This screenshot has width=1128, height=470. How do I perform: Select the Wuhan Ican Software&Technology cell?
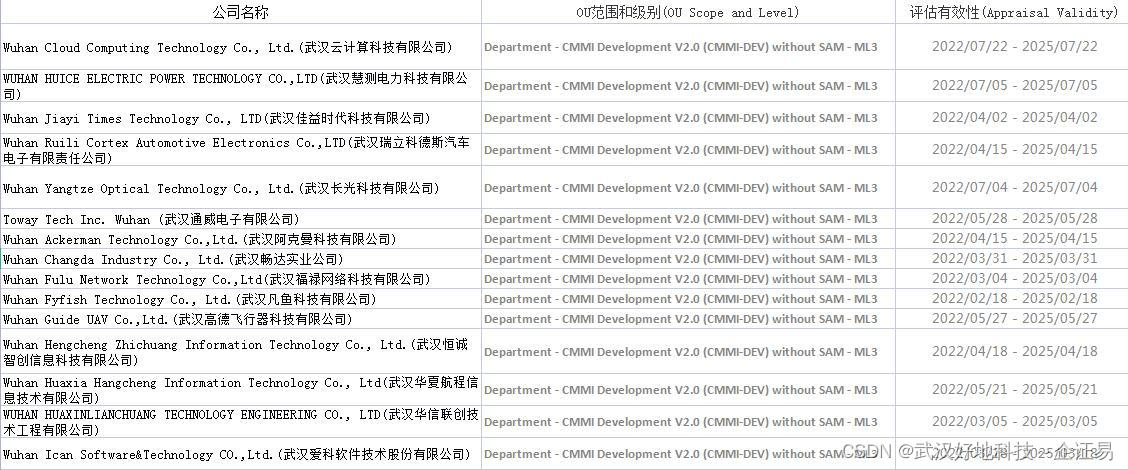point(240,454)
